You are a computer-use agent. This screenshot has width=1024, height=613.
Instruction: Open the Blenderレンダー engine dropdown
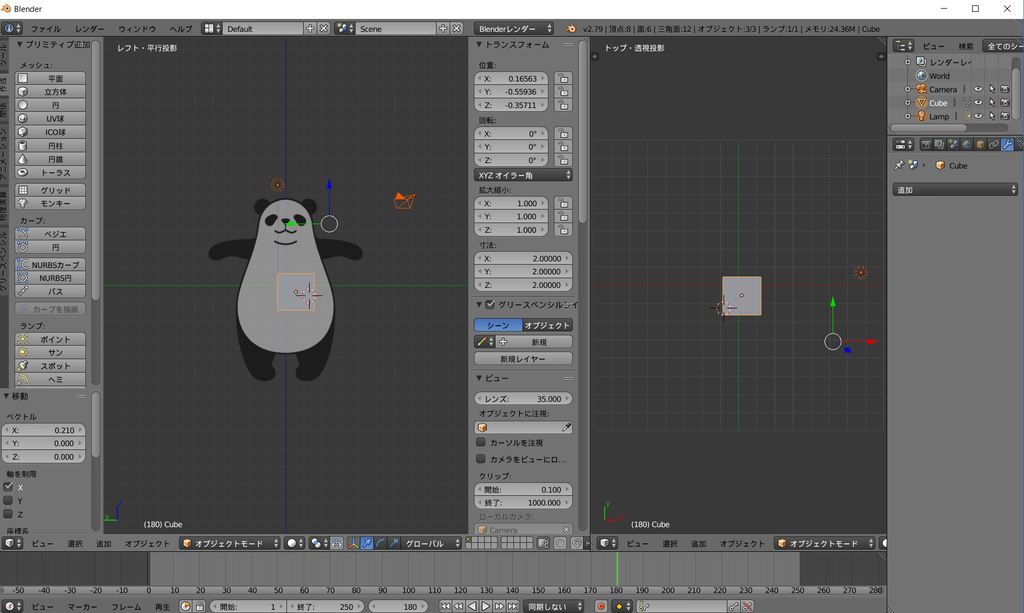[514, 29]
